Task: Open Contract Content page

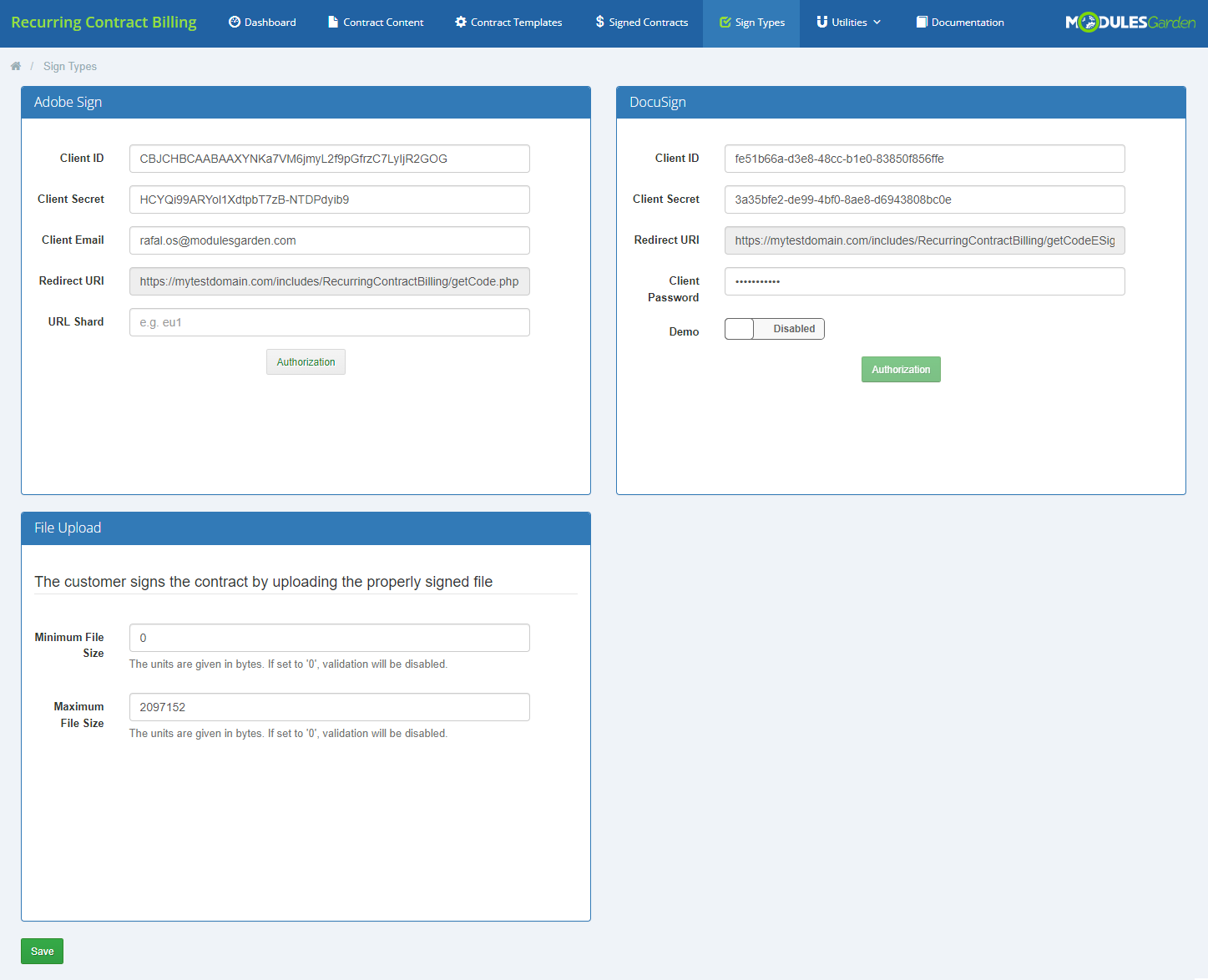Action: (x=376, y=23)
